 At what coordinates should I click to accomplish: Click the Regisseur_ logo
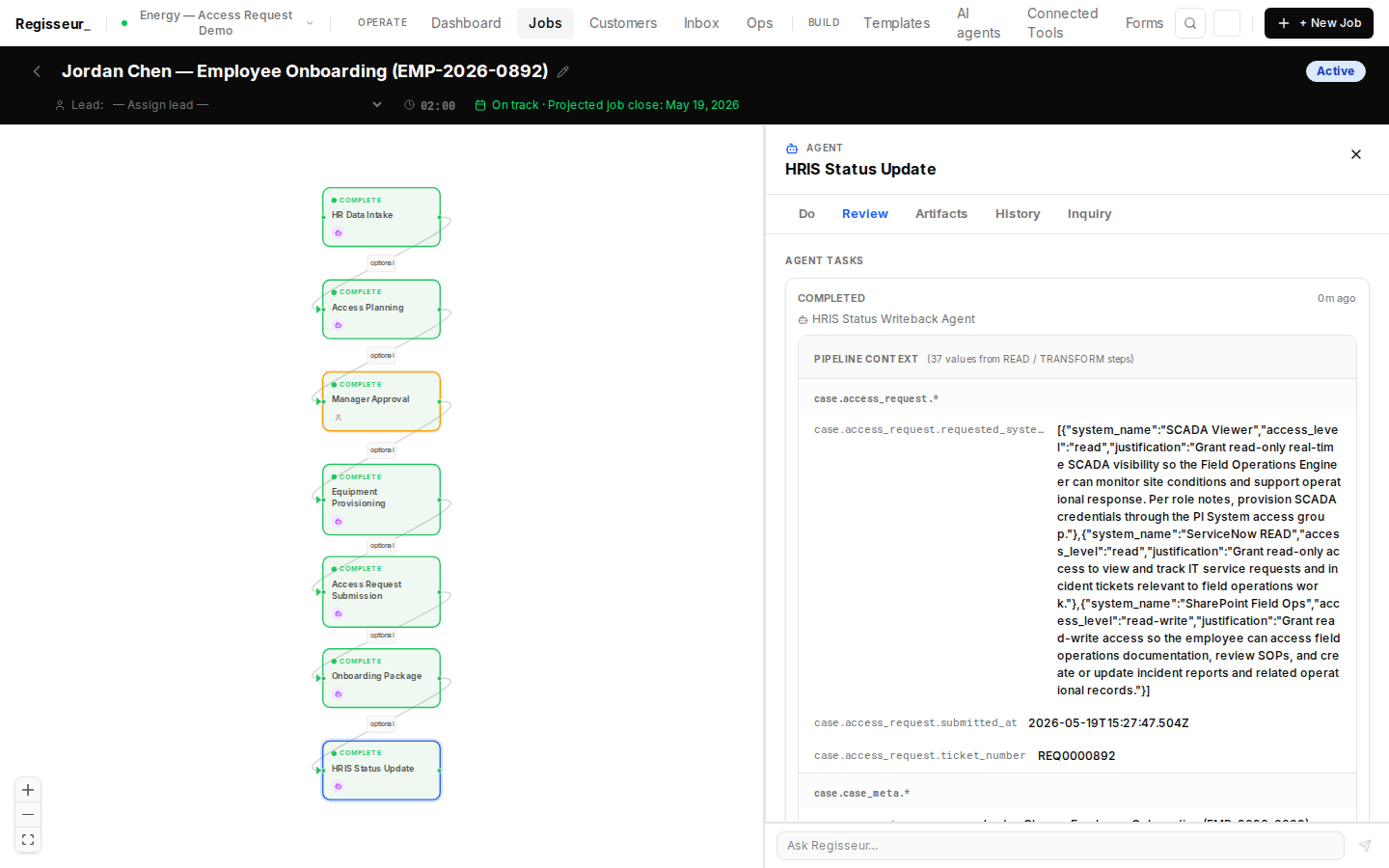(x=53, y=23)
